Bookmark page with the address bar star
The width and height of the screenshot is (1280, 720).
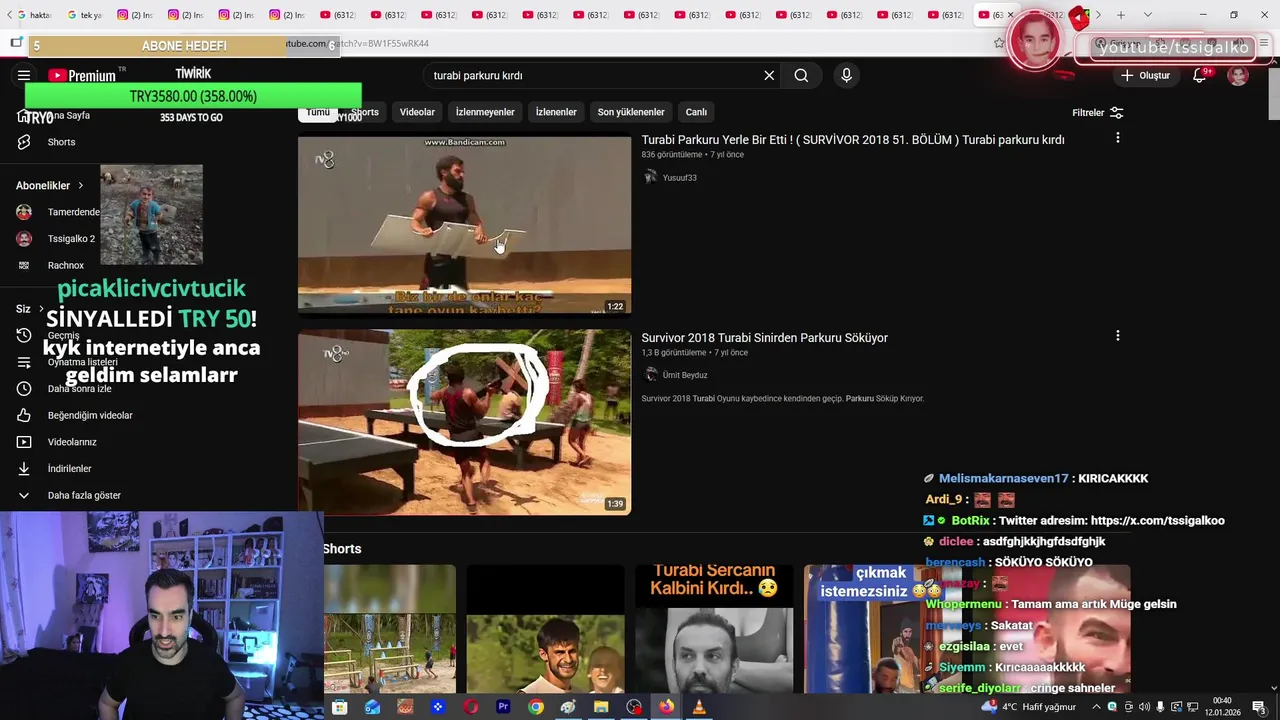[x=998, y=43]
